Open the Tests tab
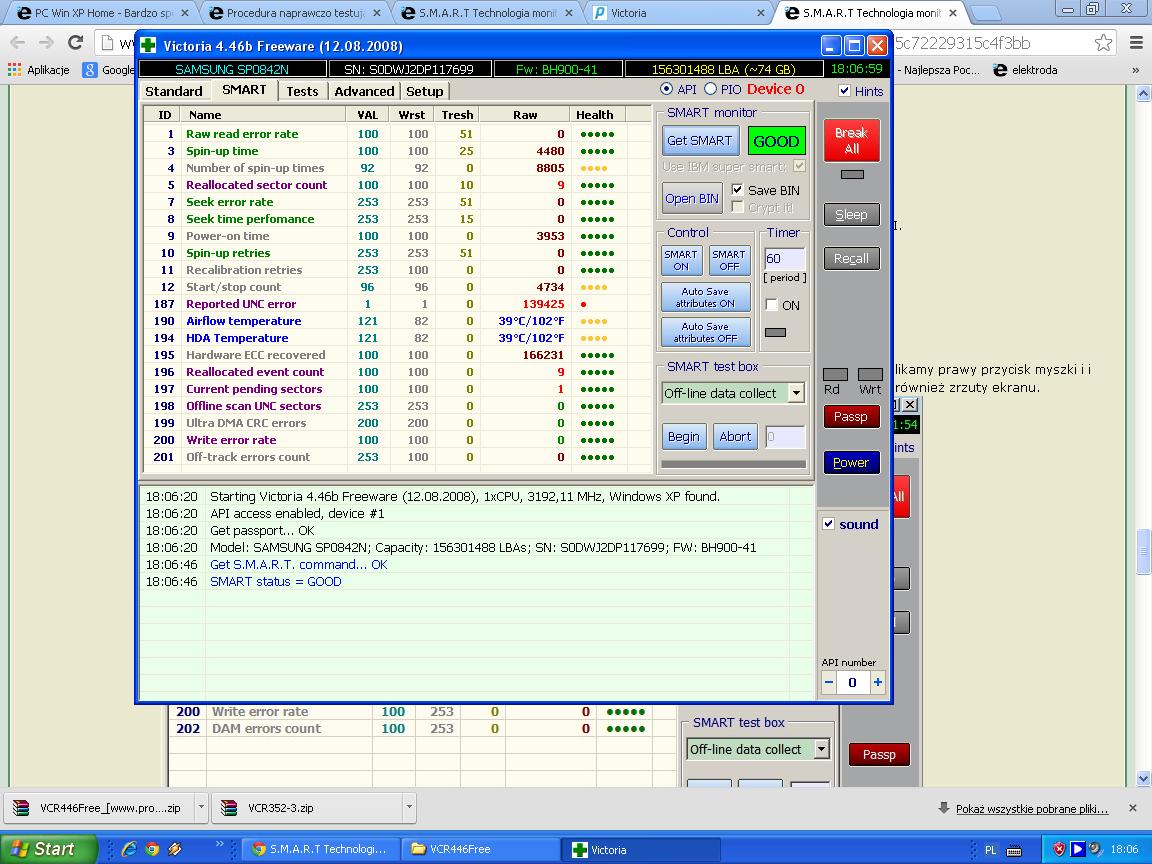This screenshot has height=864, width=1152. tap(302, 91)
